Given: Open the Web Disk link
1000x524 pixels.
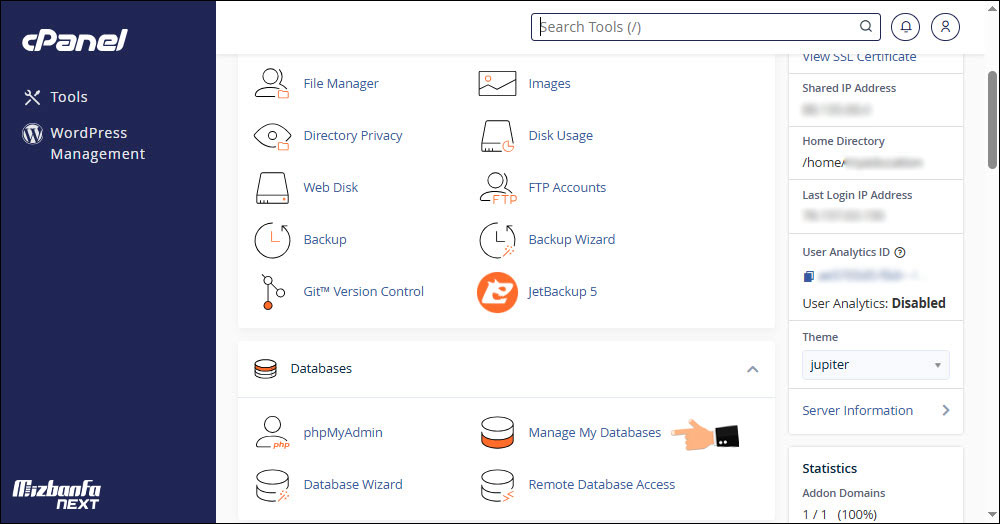Looking at the screenshot, I should pos(331,187).
